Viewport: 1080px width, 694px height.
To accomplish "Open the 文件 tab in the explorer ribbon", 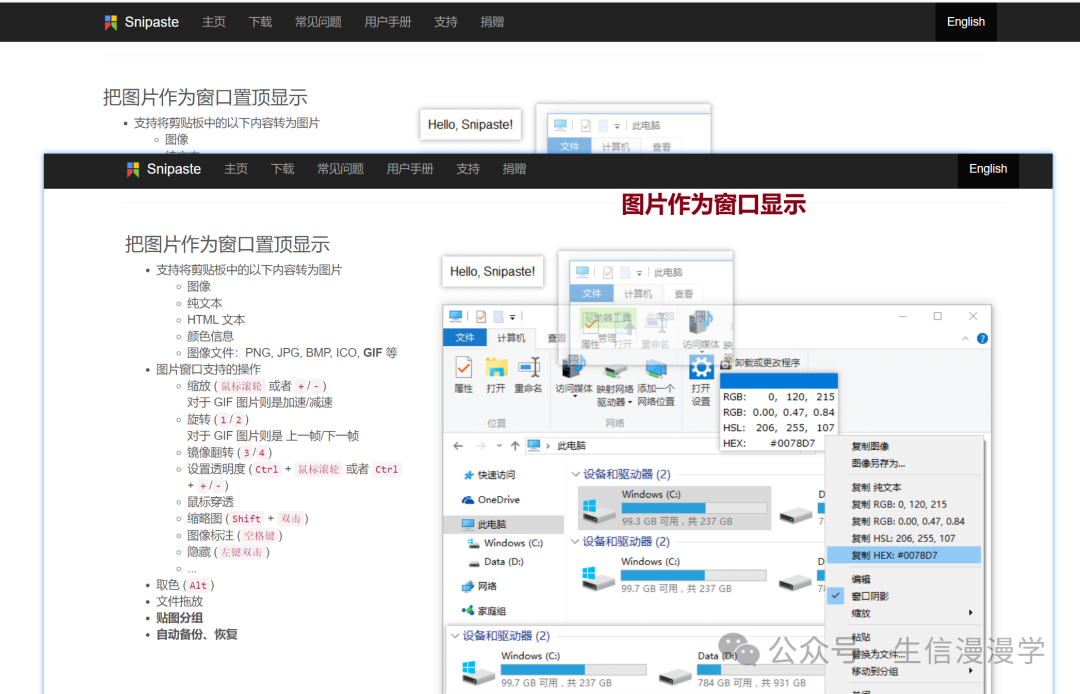I will [x=465, y=337].
